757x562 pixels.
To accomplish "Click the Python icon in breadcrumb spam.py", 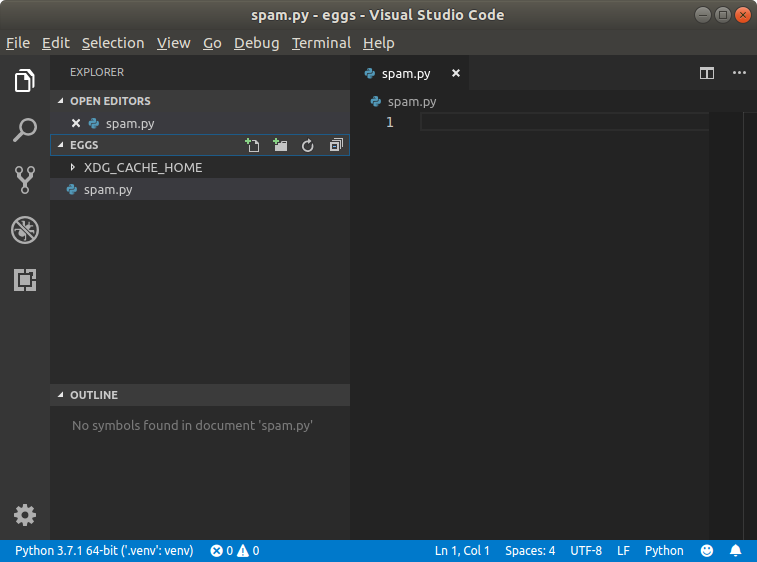I will (376, 101).
